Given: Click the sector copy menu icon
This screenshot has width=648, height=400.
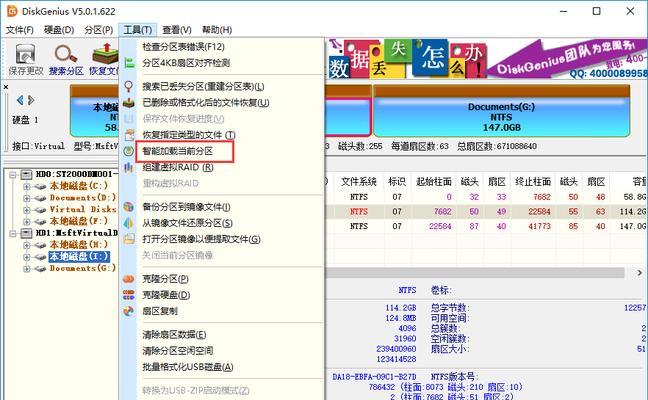Looking at the screenshot, I should 129,311.
